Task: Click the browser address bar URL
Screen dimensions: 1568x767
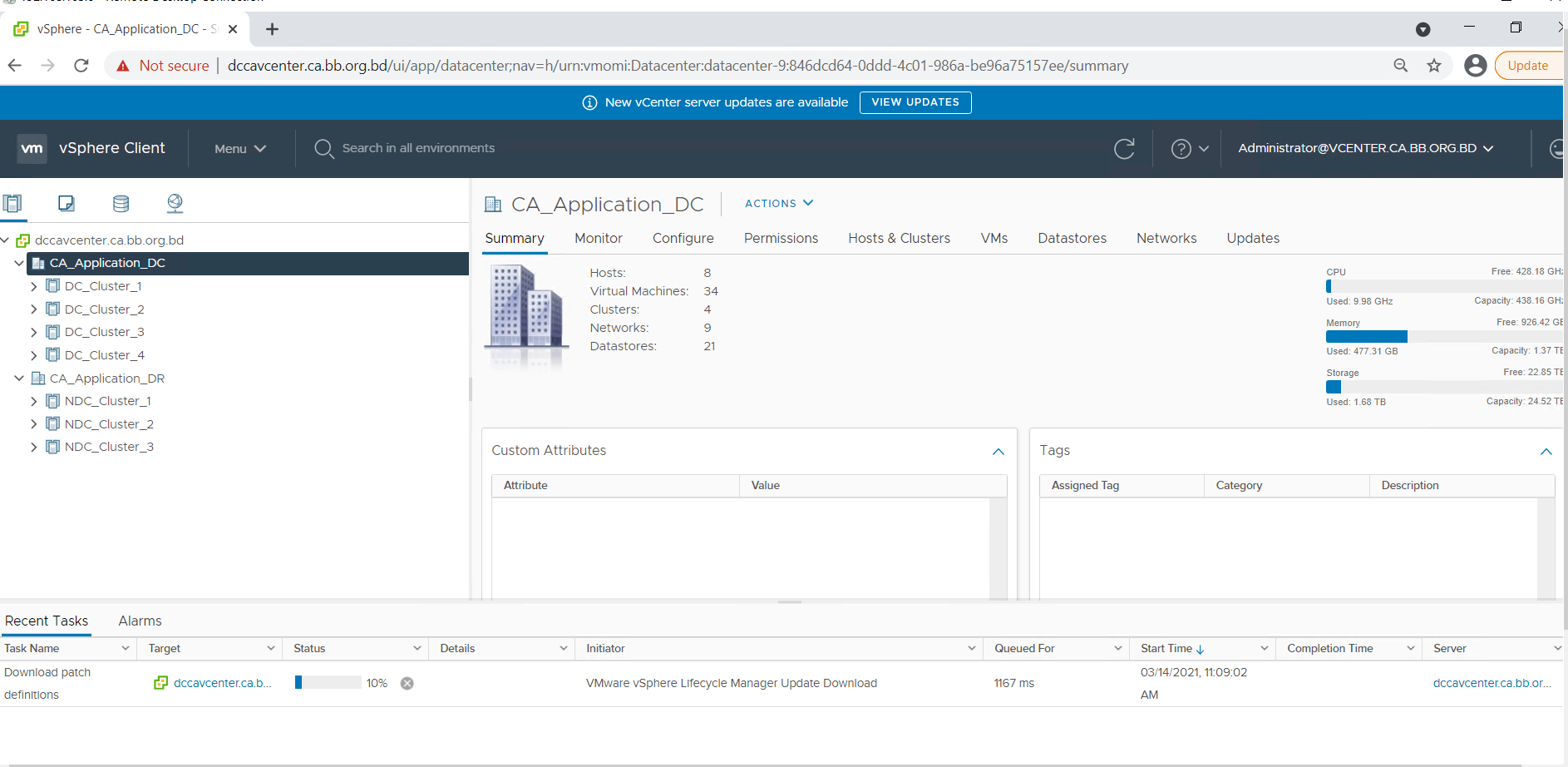Action: coord(678,66)
